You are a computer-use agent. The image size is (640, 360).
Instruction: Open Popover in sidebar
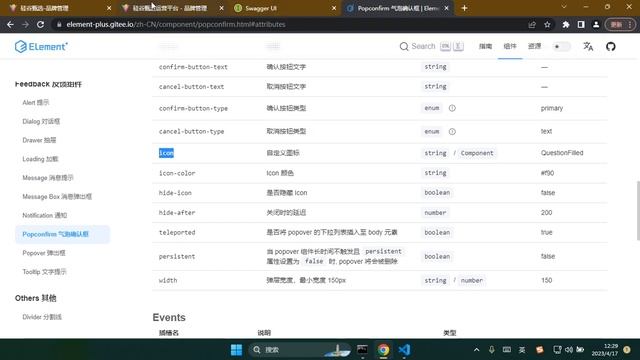coord(44,253)
